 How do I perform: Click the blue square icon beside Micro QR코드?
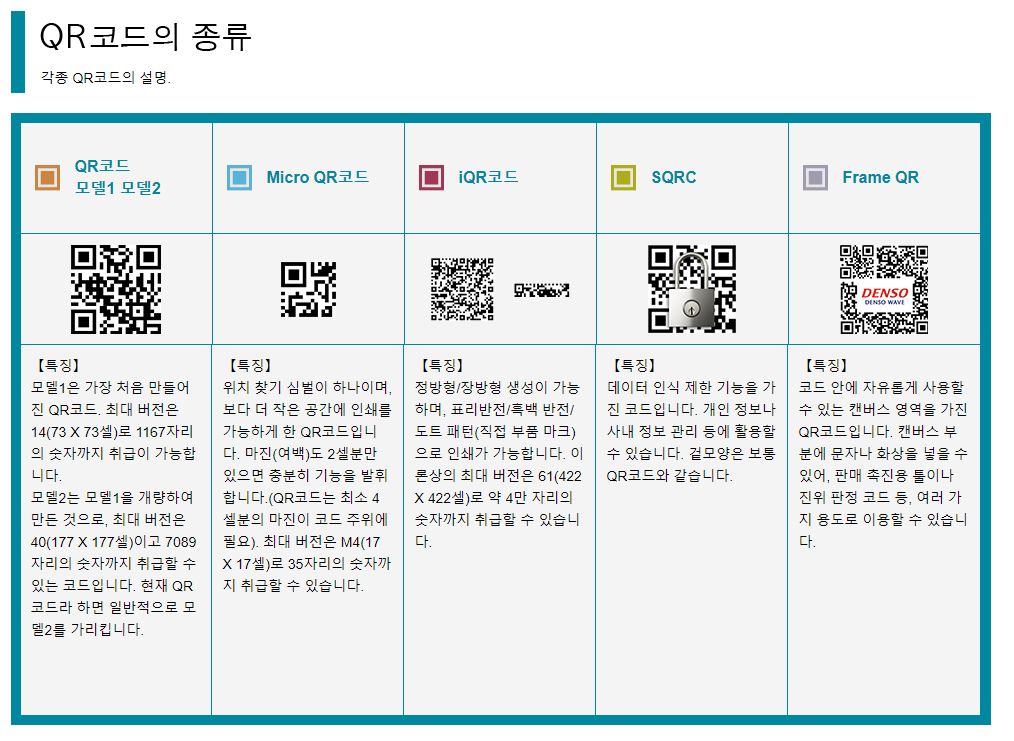pos(239,177)
